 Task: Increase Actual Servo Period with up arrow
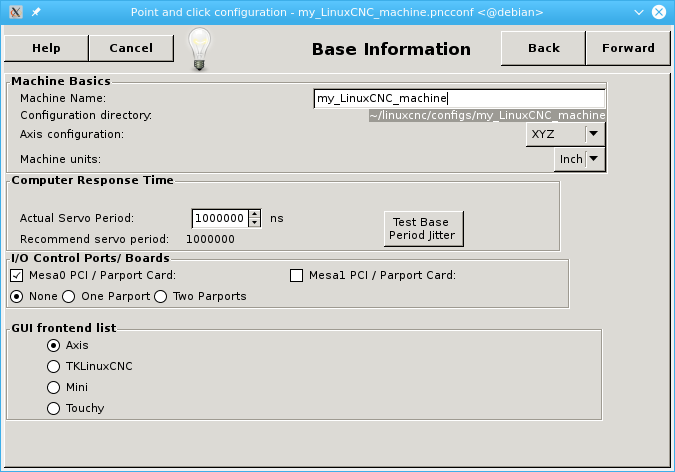pos(255,214)
